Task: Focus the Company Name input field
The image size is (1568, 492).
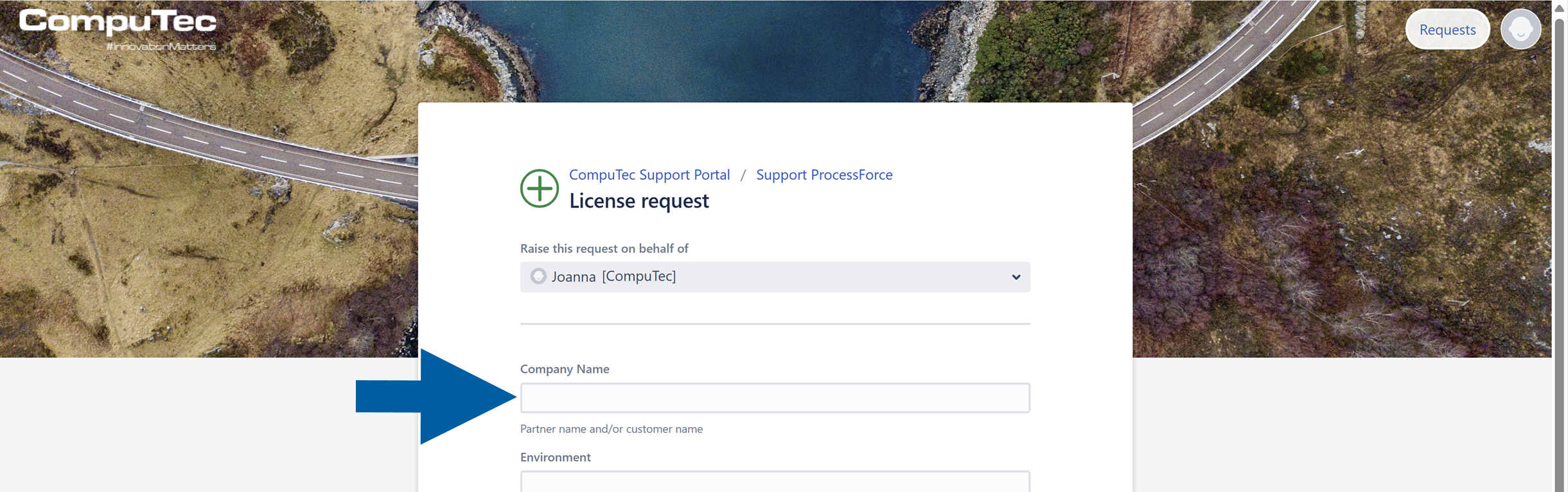Action: click(x=775, y=398)
